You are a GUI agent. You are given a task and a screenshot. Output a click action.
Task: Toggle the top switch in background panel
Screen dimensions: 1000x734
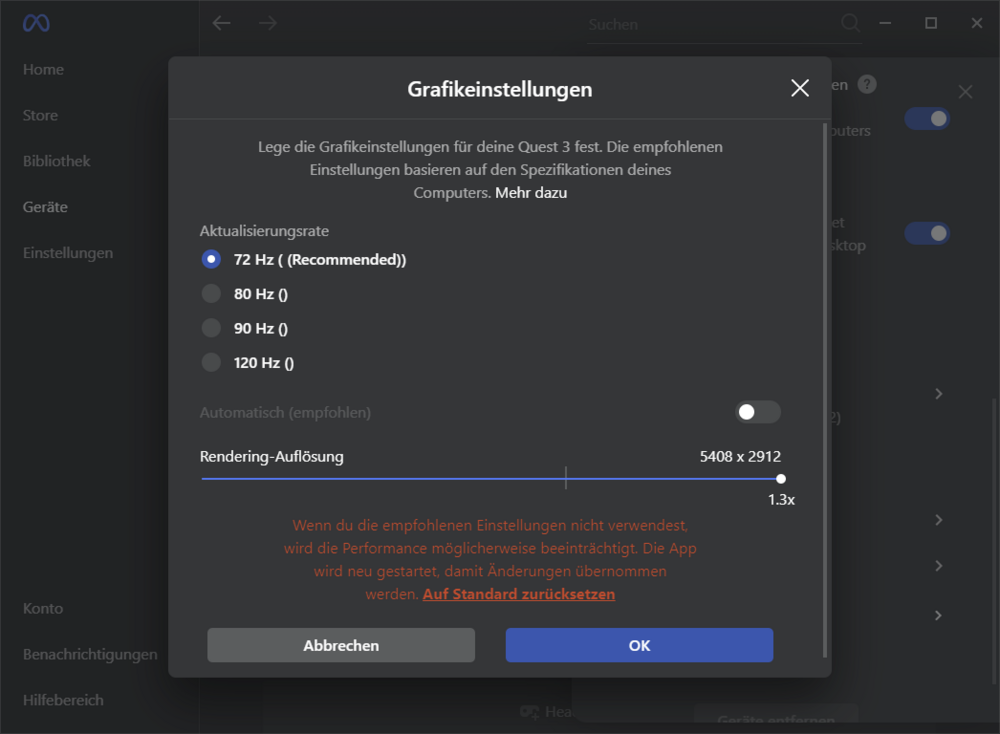pos(927,119)
